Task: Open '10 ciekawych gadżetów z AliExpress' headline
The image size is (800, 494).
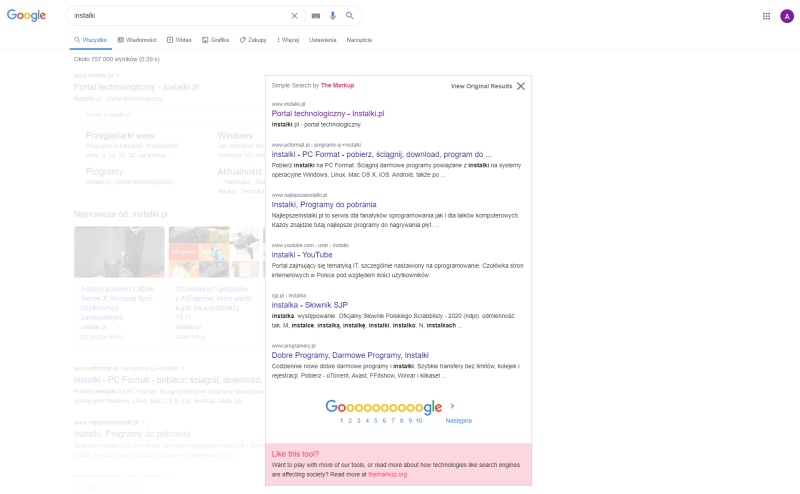Action: [213, 303]
